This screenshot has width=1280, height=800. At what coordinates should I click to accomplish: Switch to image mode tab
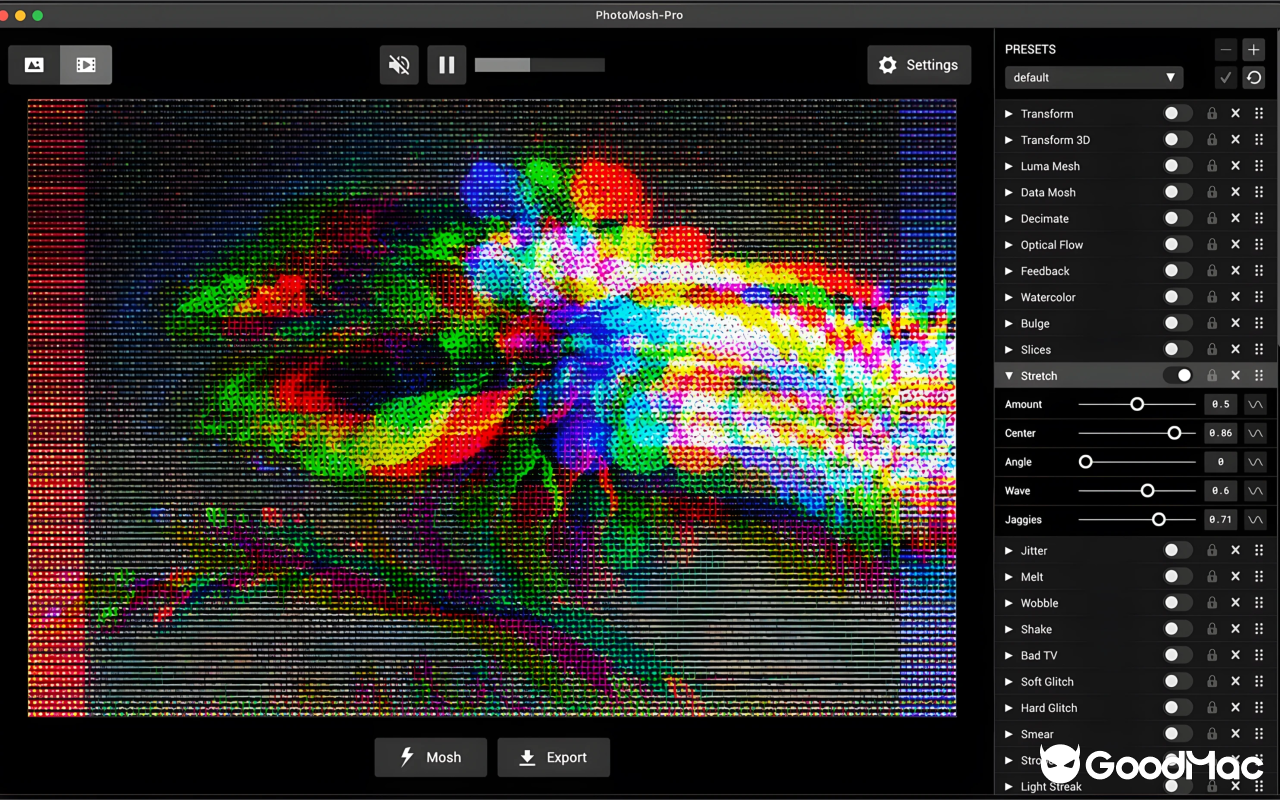34,64
